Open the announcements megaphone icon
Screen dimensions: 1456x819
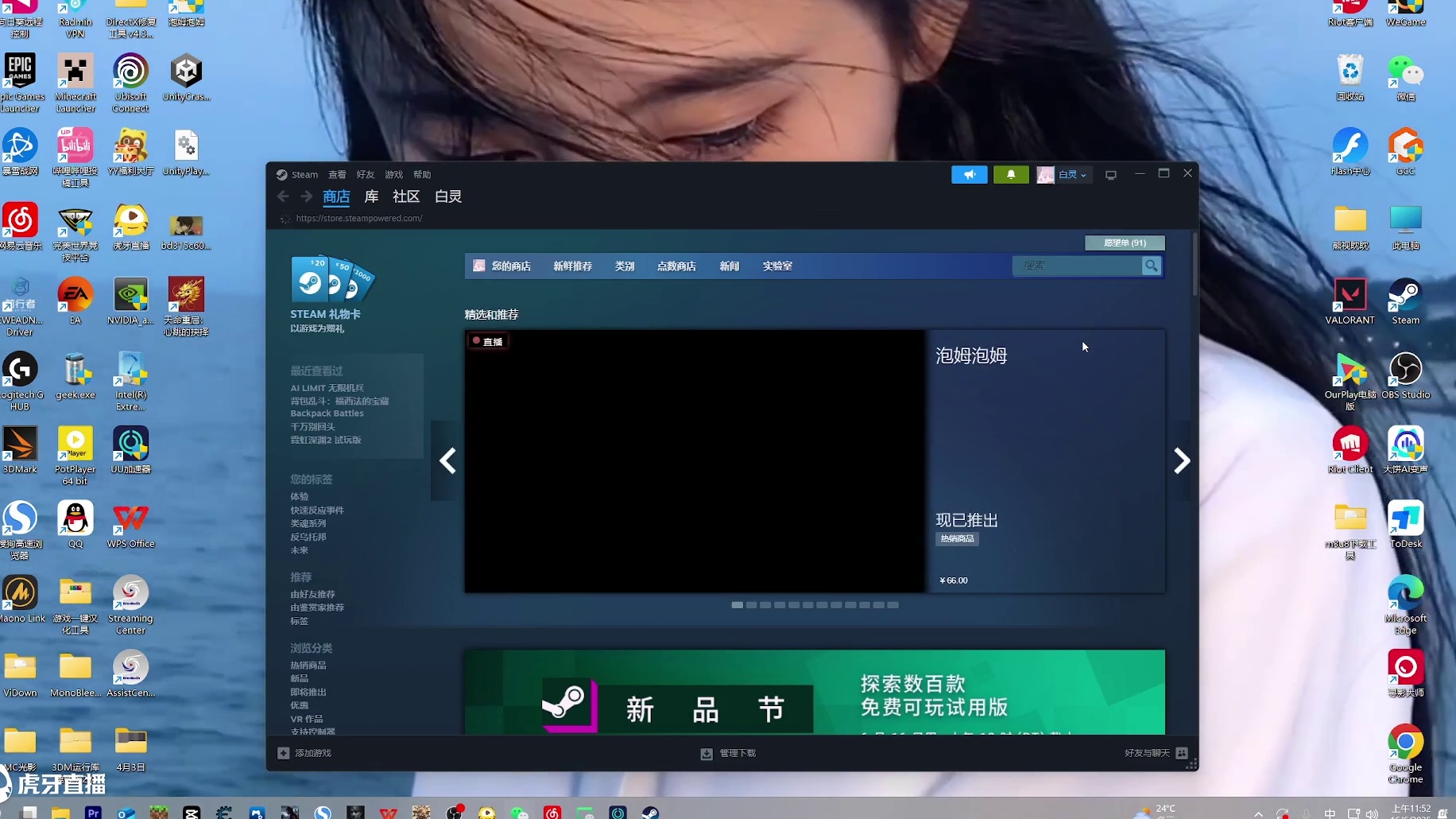pos(969,174)
